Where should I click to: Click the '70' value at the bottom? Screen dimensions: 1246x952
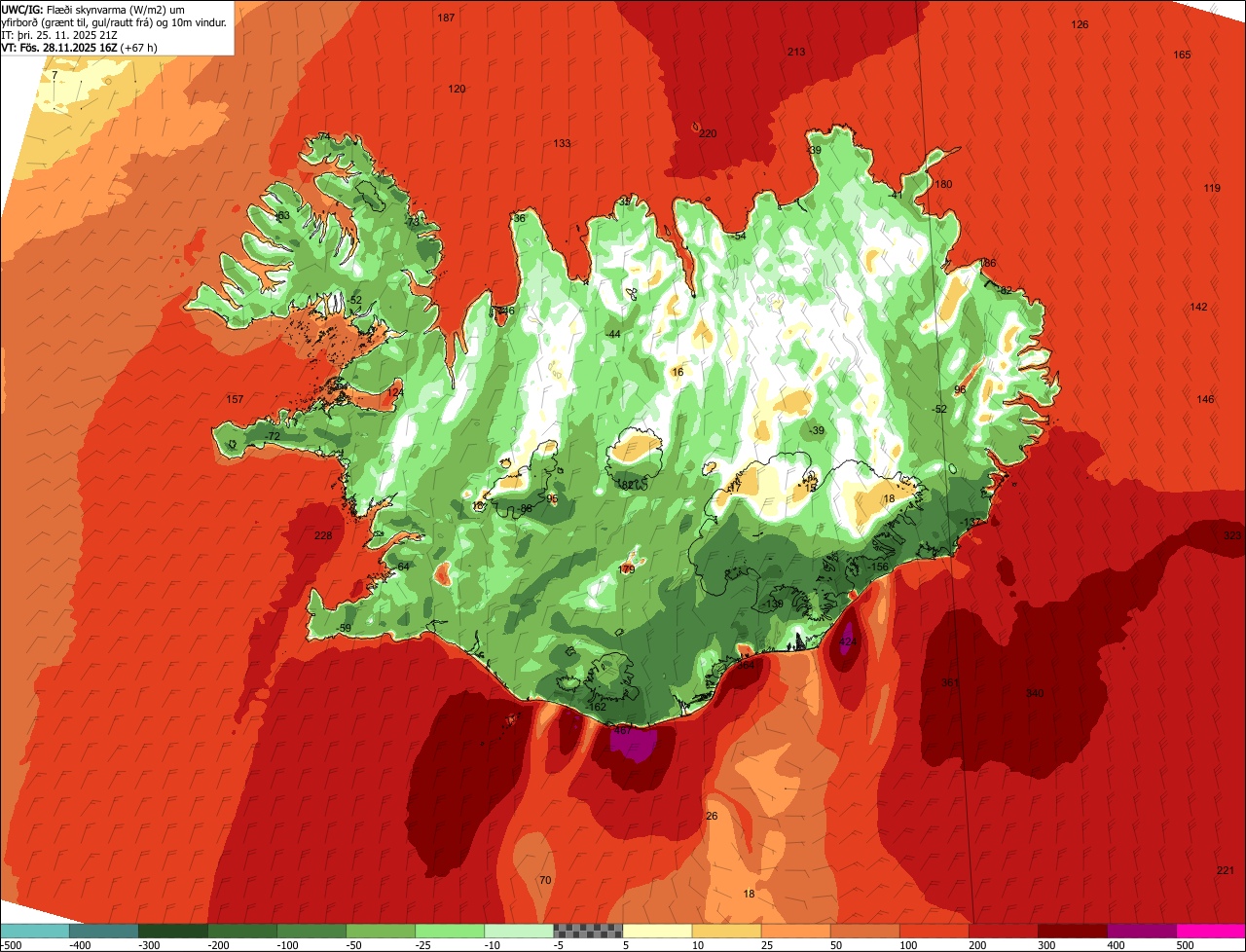[x=544, y=880]
